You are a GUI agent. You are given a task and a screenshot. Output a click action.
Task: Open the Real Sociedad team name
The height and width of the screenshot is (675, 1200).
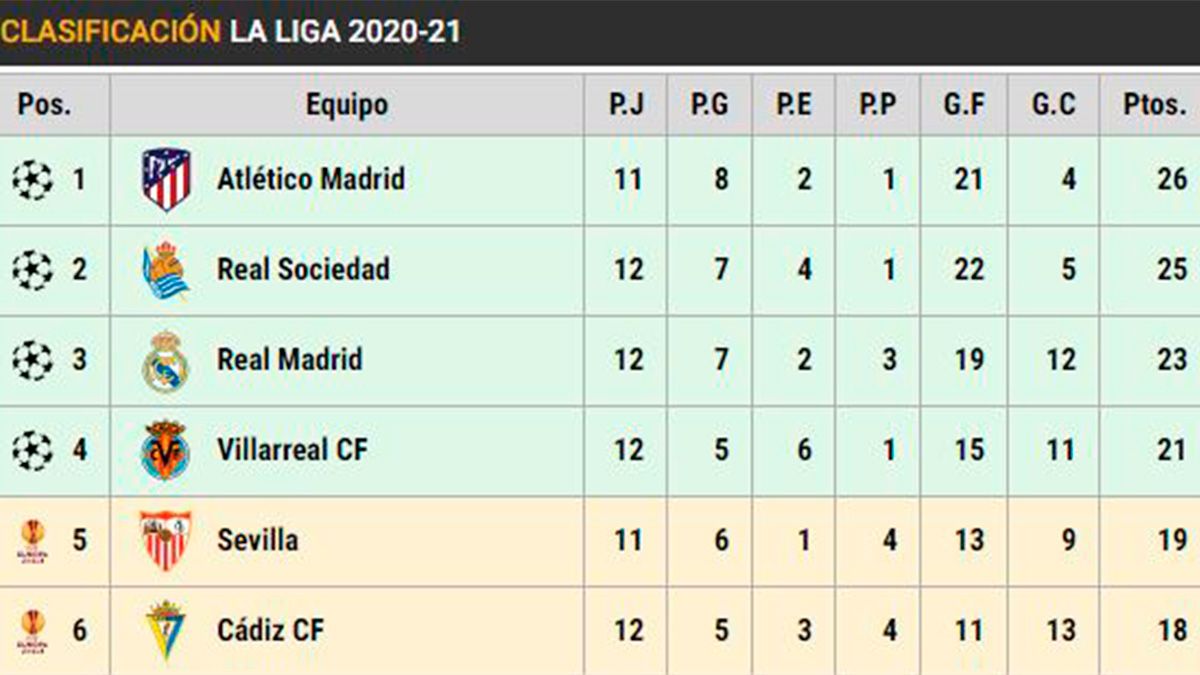303,270
